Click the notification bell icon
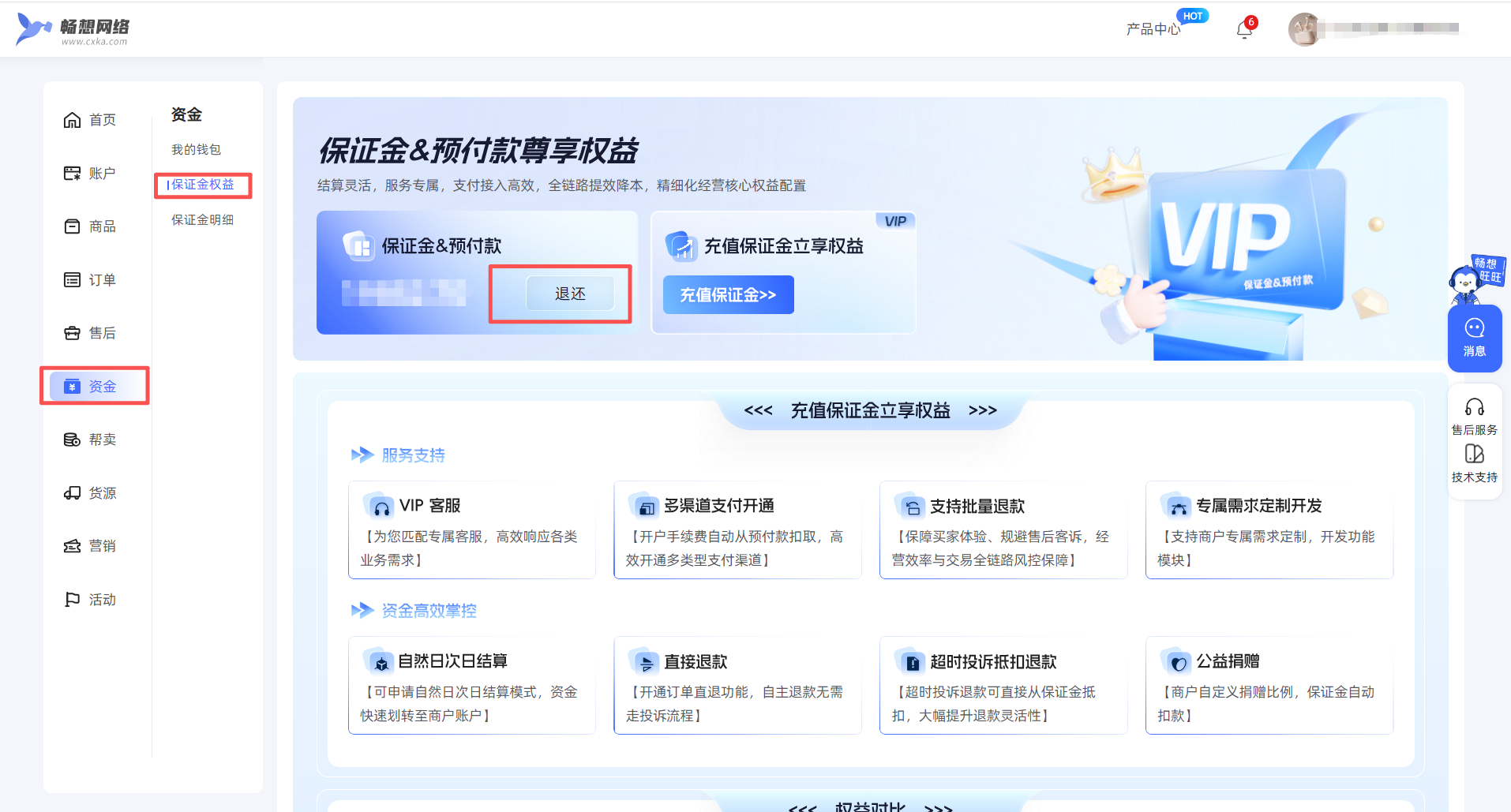 tap(1244, 30)
